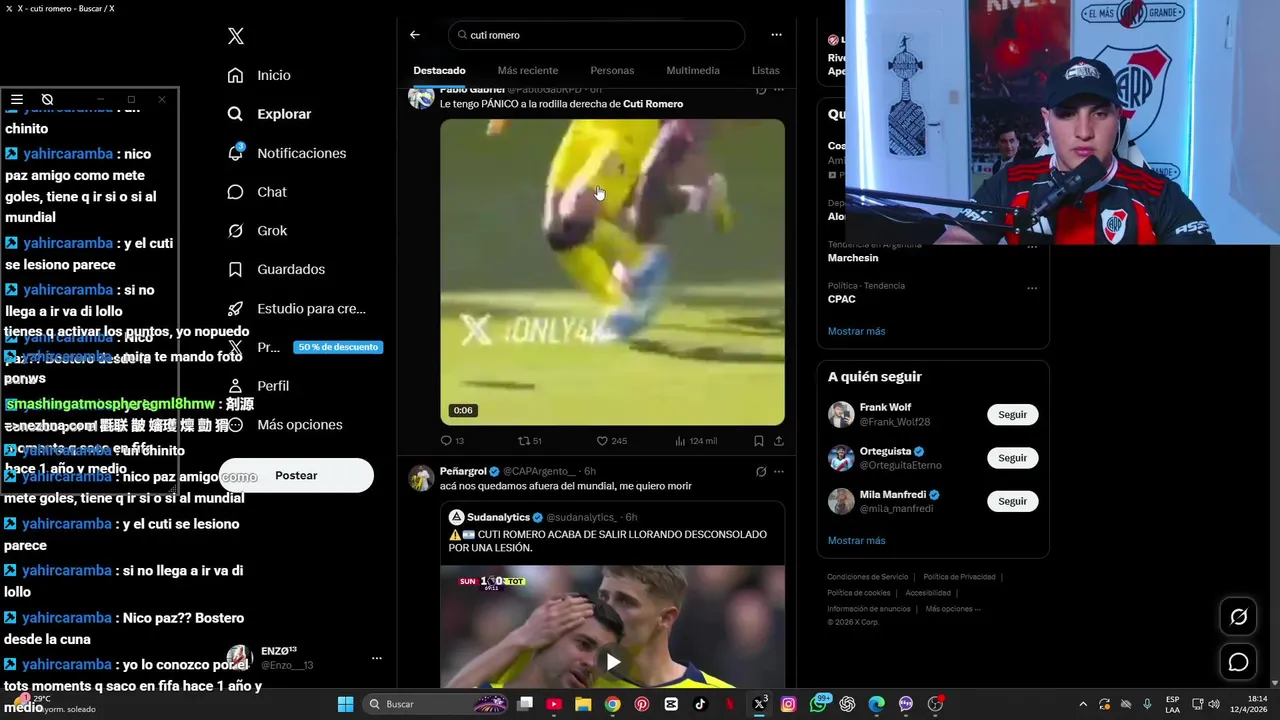This screenshot has height=720, width=1280.
Task: Open the Windows Start menu
Action: [x=345, y=704]
